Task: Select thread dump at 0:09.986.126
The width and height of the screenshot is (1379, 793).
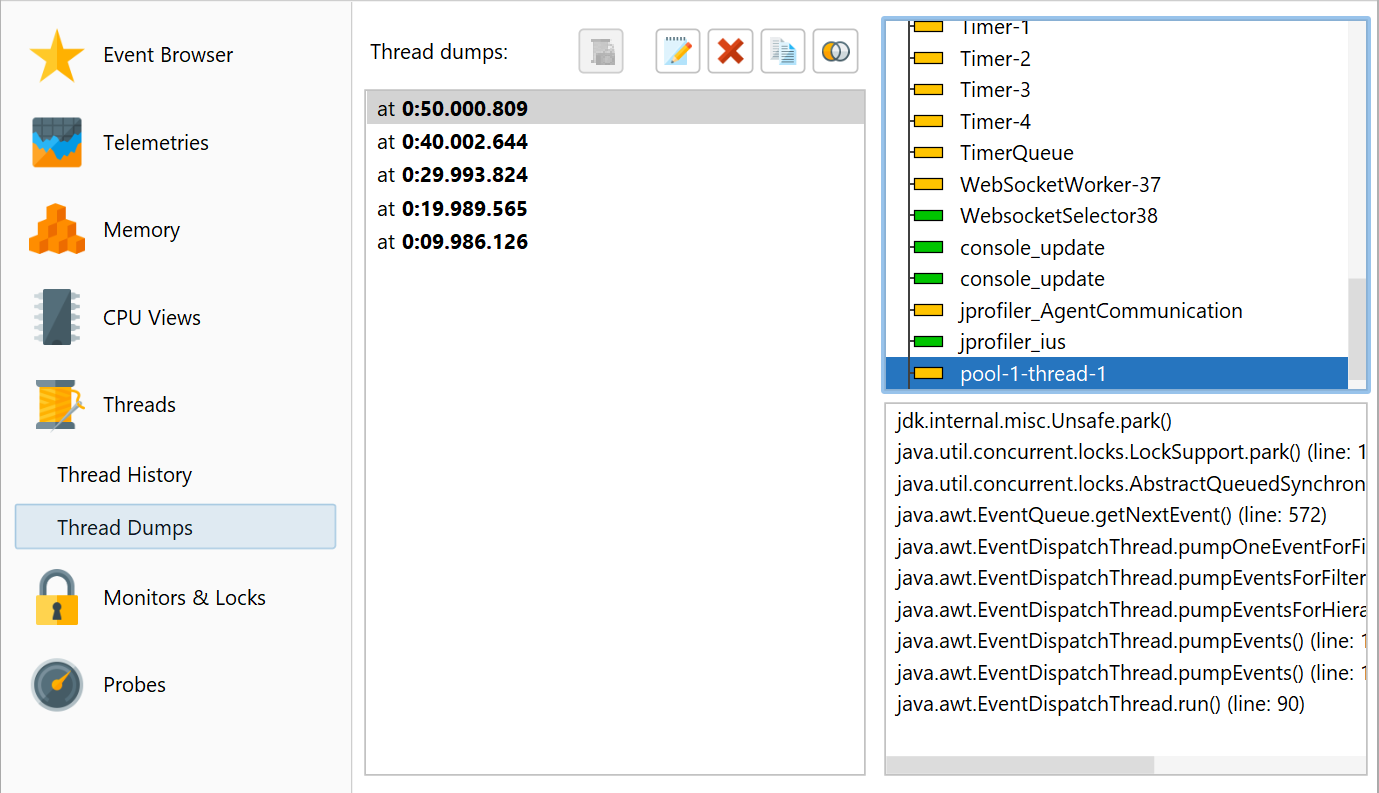Action: click(615, 242)
